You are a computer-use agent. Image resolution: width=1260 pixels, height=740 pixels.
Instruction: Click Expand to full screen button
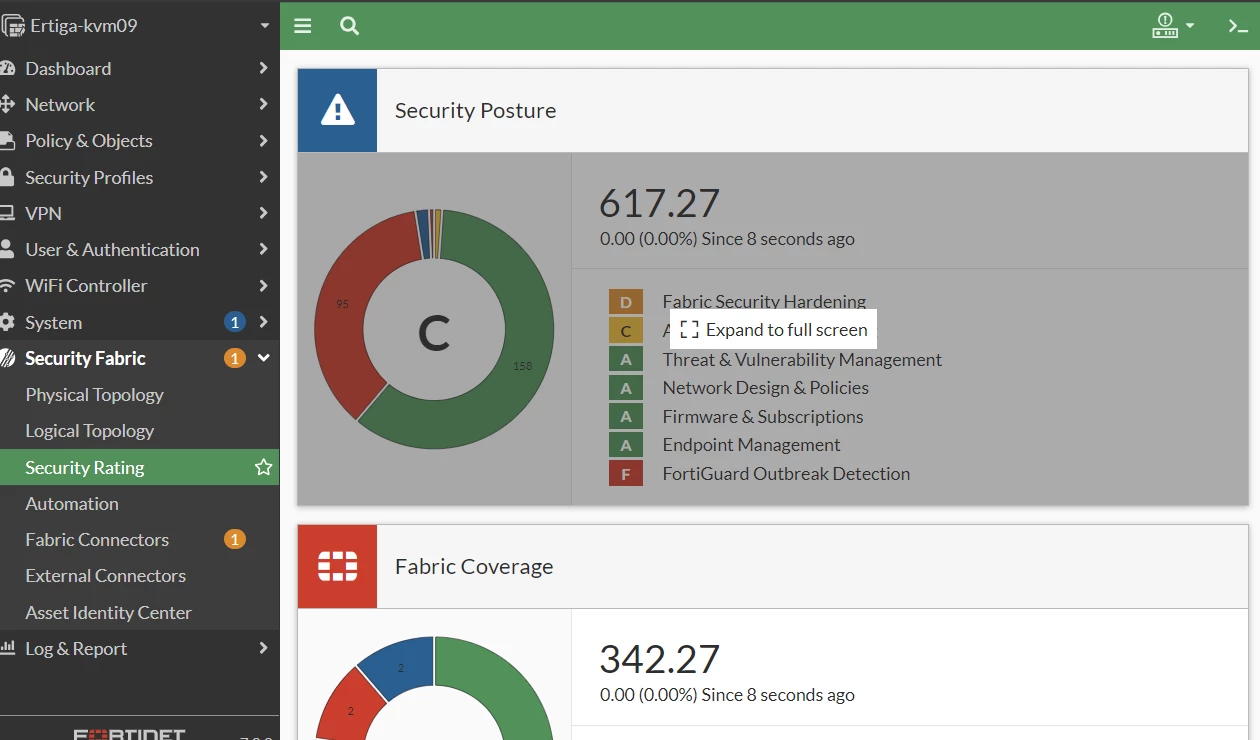coord(773,329)
